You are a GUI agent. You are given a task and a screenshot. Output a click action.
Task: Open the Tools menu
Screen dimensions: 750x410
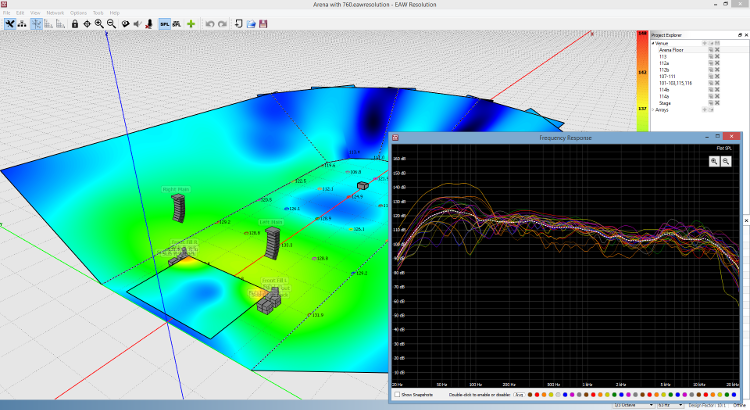pyautogui.click(x=98, y=13)
